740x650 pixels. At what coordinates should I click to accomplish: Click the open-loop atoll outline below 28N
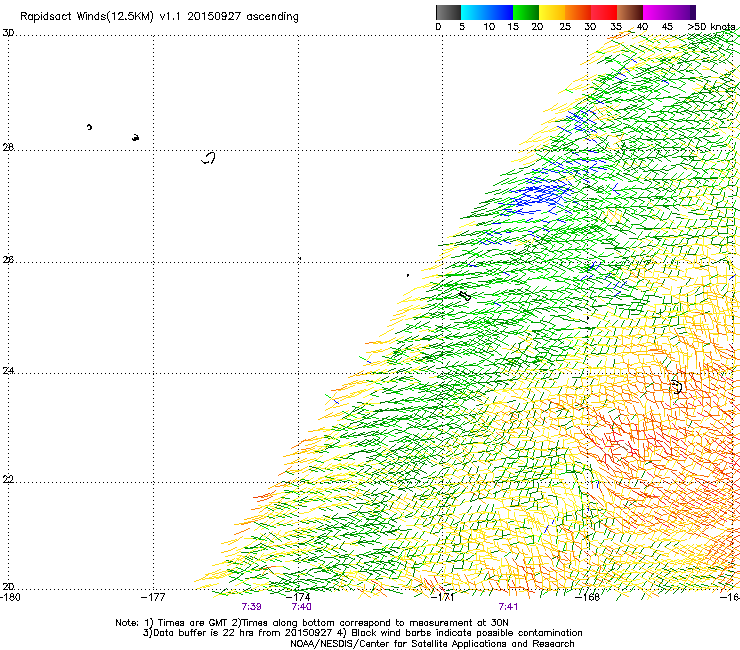coord(209,158)
